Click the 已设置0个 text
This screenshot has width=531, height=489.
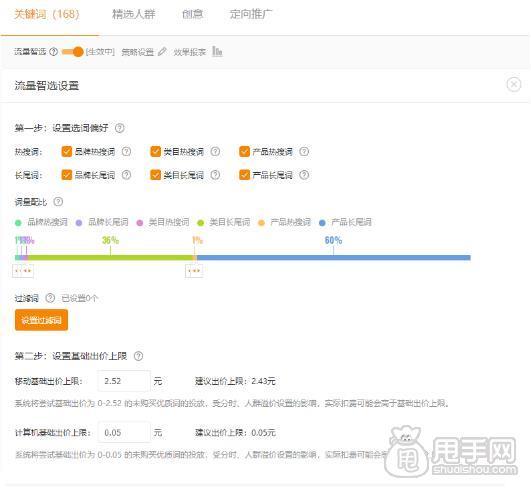pos(80,298)
